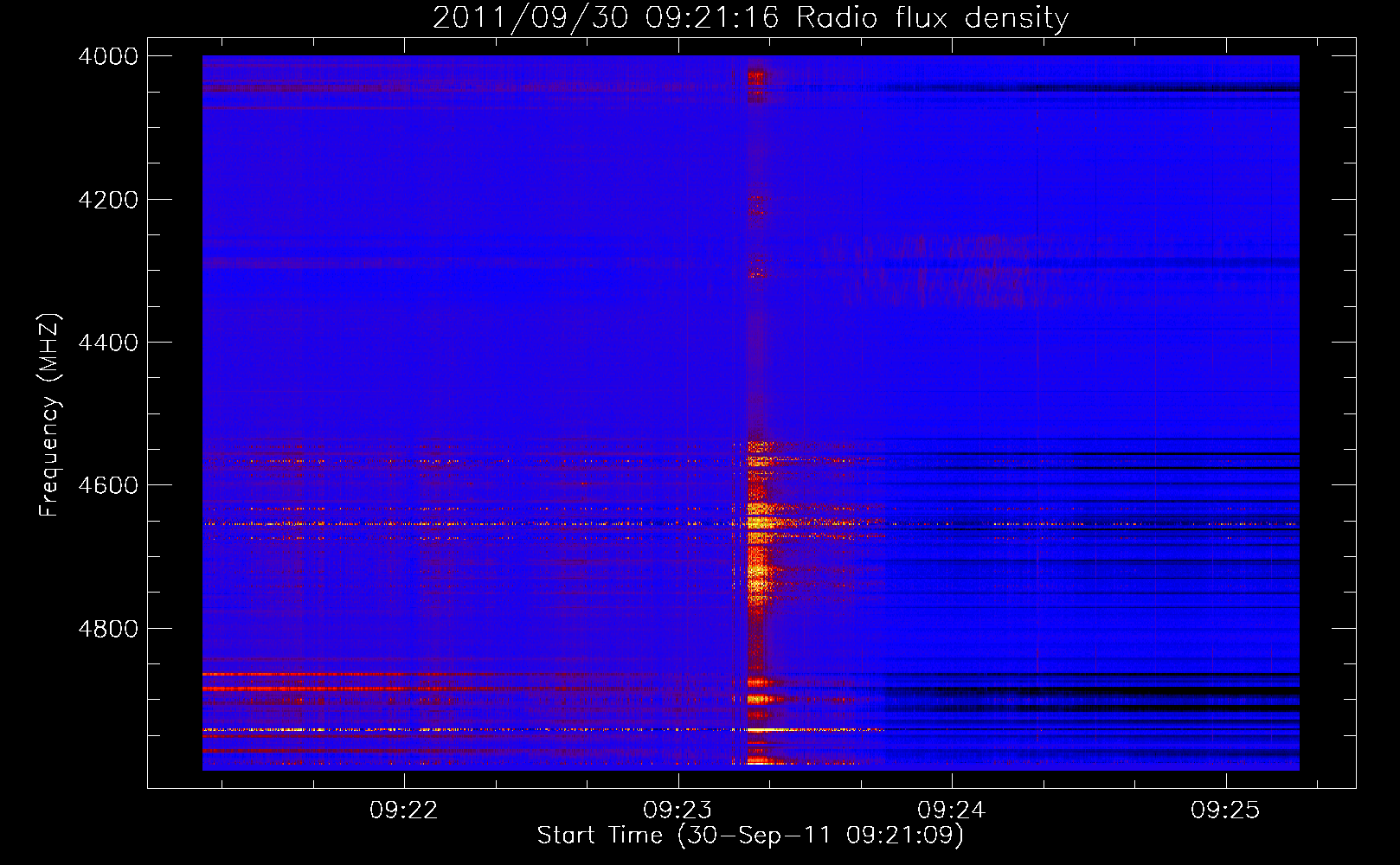Click the 09:22 time tick label

click(x=404, y=811)
